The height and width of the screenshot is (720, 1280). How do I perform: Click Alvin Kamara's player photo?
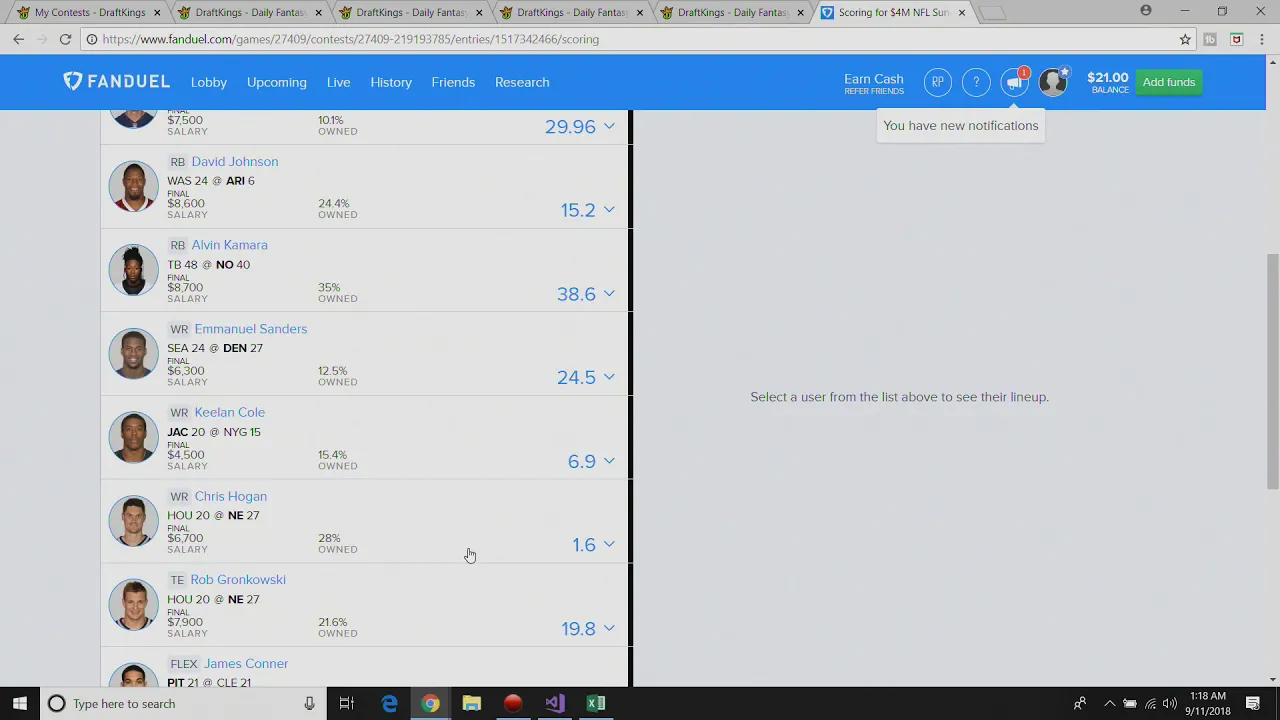click(x=134, y=270)
